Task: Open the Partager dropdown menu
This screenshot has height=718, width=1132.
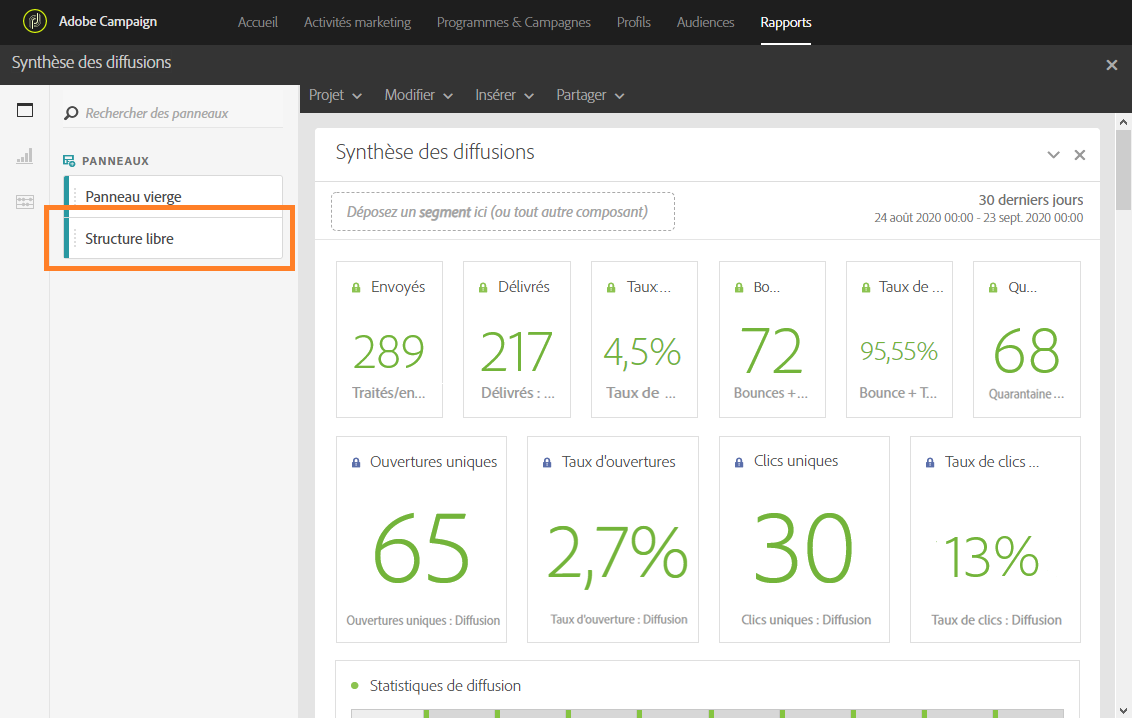Action: coord(590,95)
